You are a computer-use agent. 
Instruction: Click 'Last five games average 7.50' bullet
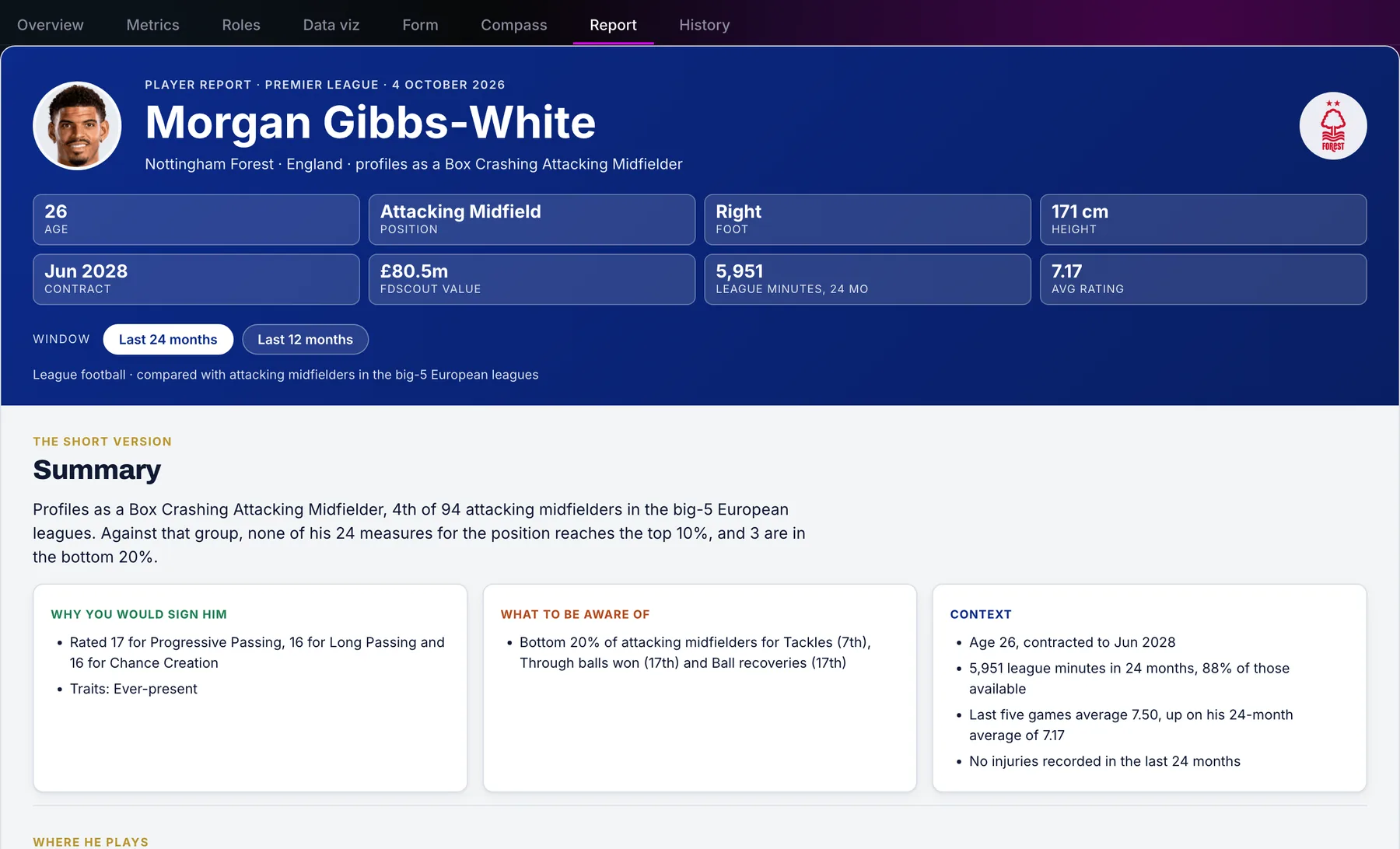[1131, 725]
